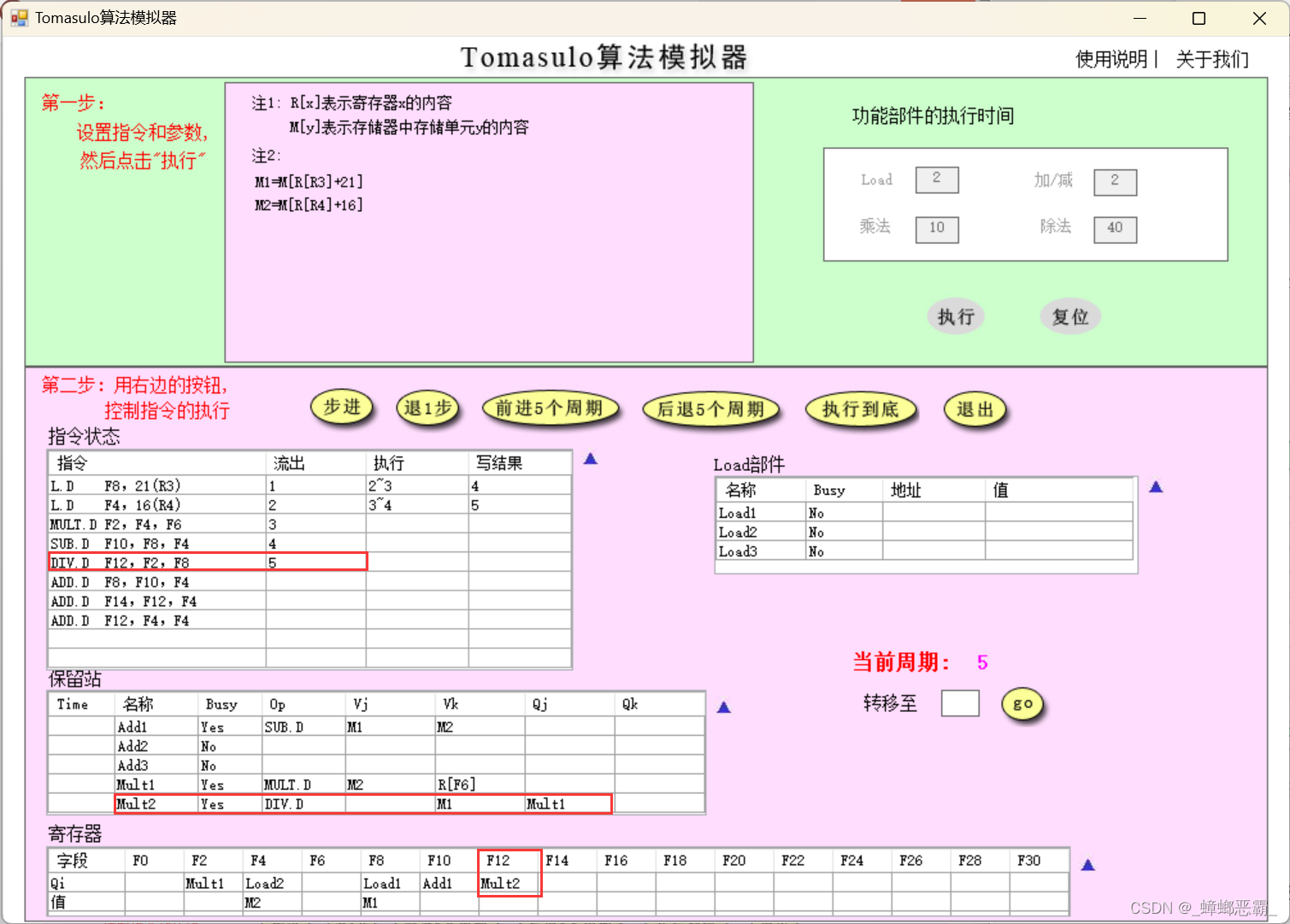Click the Load3 row name
1290x924 pixels.
pyautogui.click(x=738, y=551)
